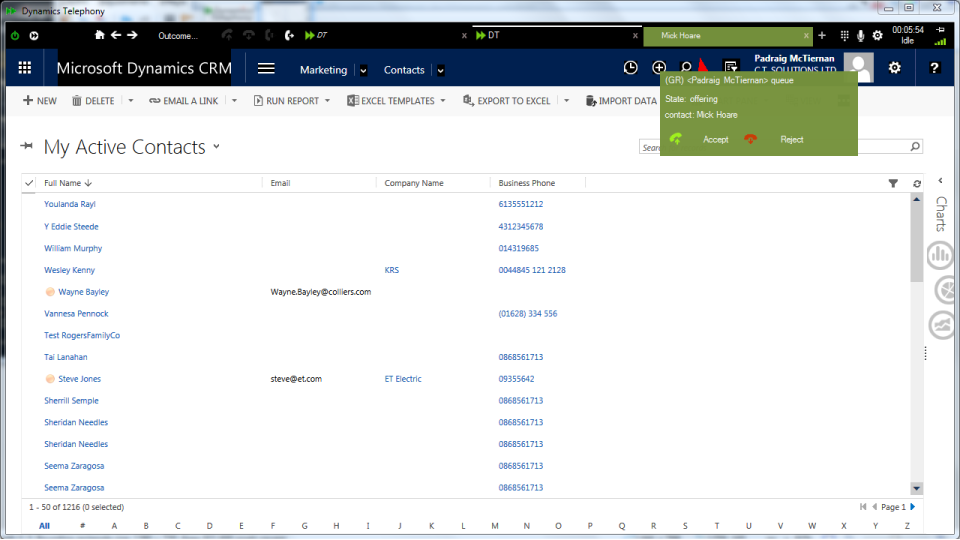Click EXPORT TO EXCEL command

(506, 100)
